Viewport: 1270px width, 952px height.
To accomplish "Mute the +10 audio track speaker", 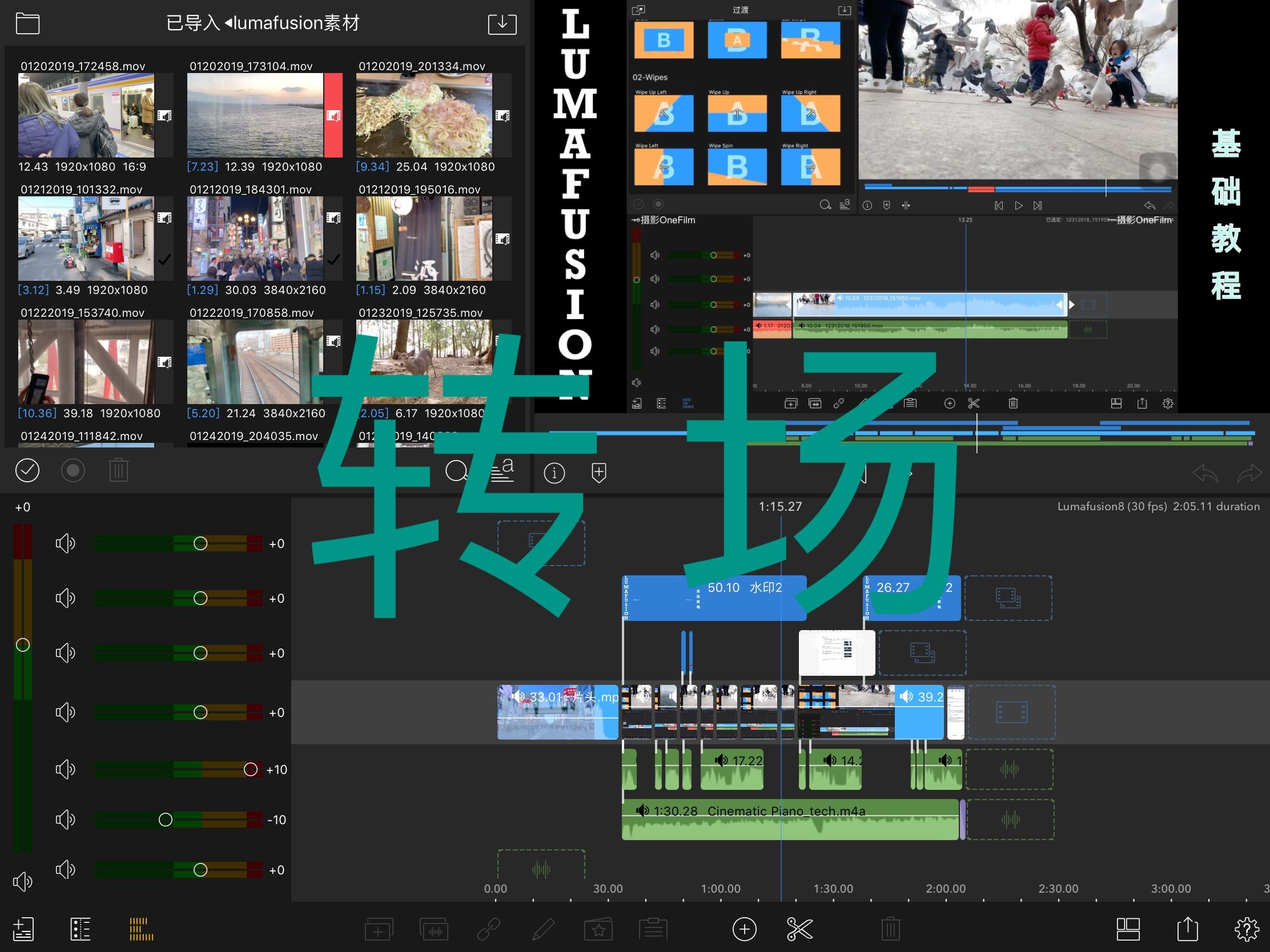I will pos(66,769).
